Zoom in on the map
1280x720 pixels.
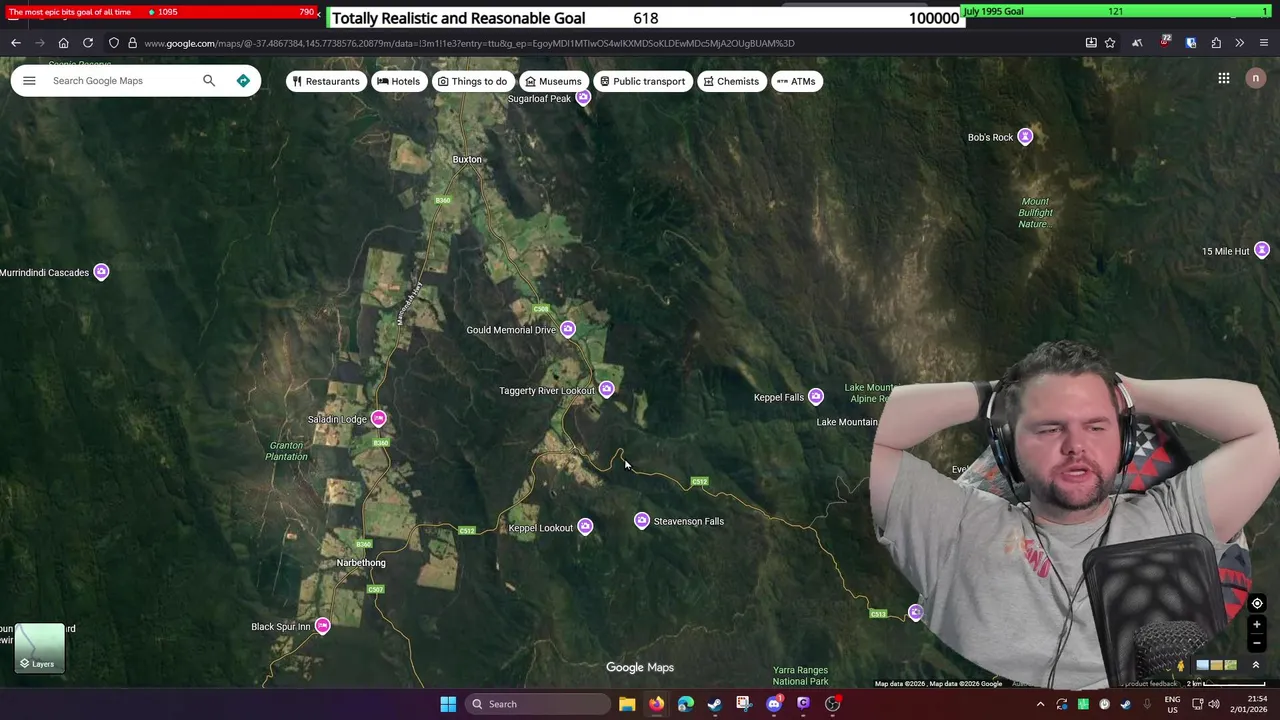[1257, 625]
